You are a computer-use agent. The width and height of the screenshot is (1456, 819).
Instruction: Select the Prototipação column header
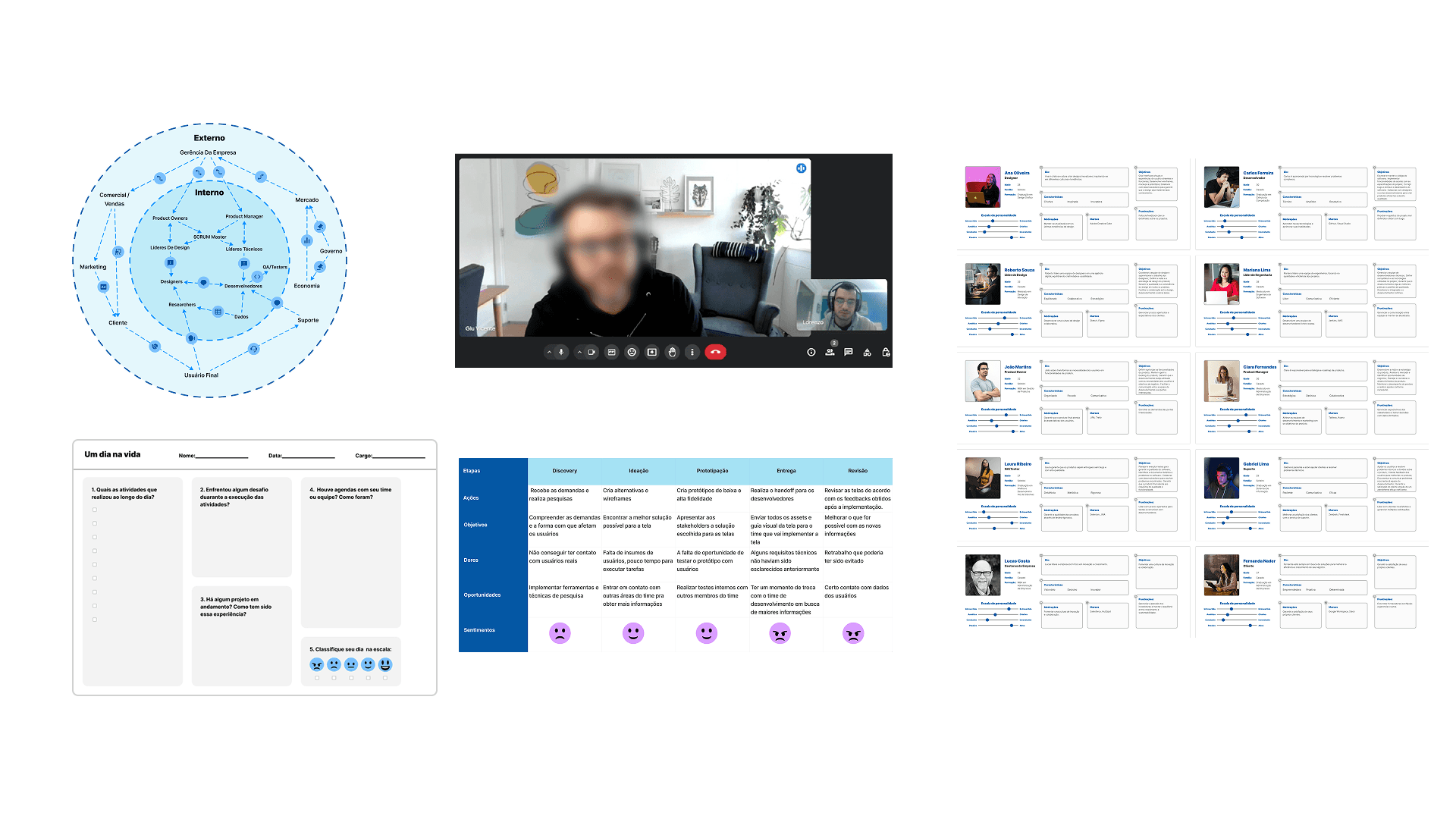[x=712, y=471]
